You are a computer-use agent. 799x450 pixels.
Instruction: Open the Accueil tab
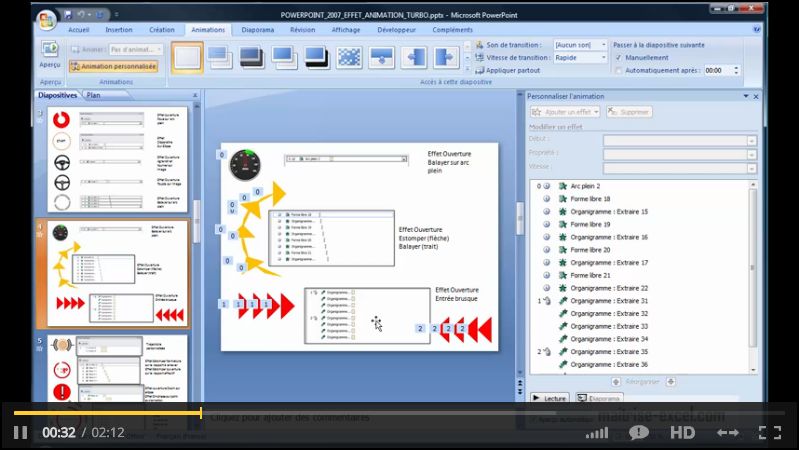pyautogui.click(x=78, y=30)
